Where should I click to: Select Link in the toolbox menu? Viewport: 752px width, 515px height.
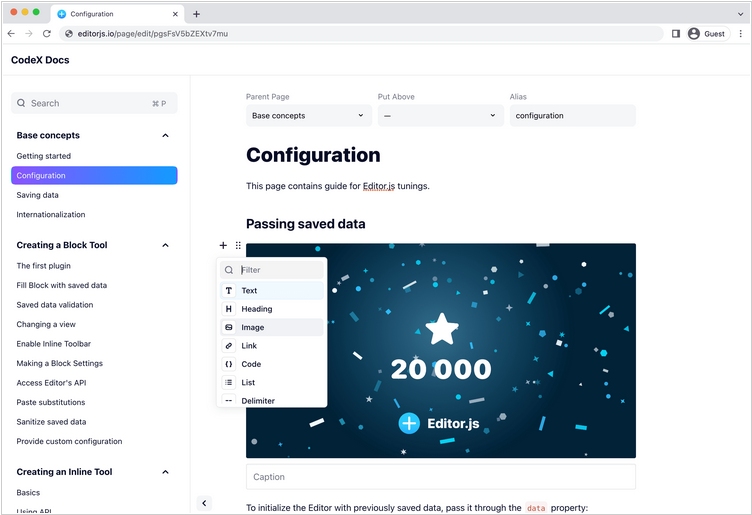coord(272,346)
